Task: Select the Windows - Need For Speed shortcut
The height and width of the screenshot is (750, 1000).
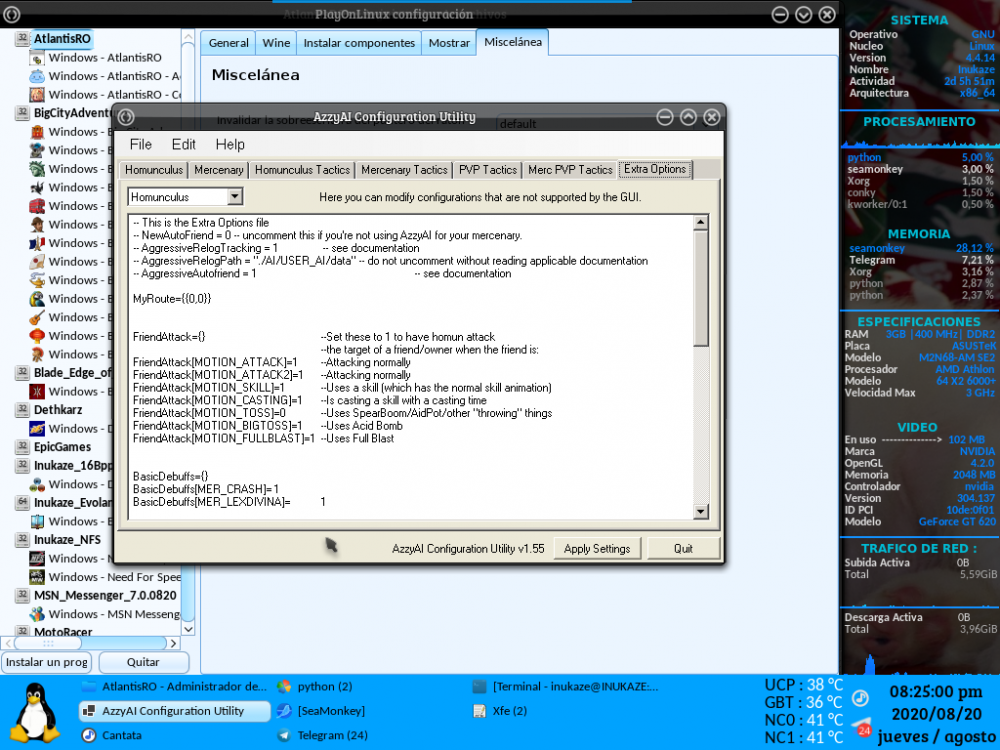Action: pos(114,577)
